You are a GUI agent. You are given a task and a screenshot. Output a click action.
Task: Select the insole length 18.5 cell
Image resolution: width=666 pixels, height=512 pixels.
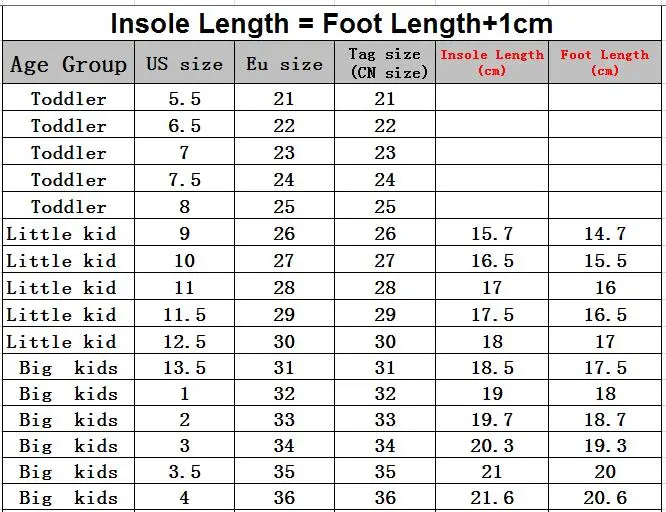click(x=492, y=367)
